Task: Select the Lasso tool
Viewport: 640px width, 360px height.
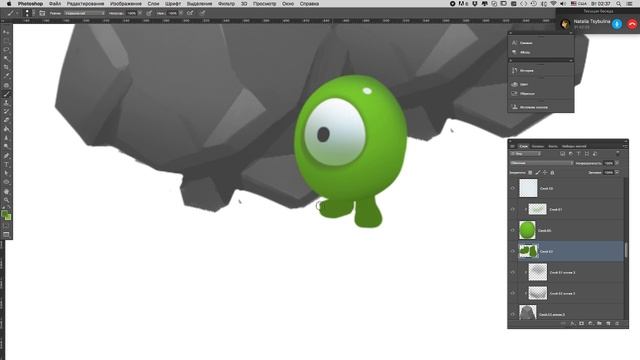Action: [6, 49]
